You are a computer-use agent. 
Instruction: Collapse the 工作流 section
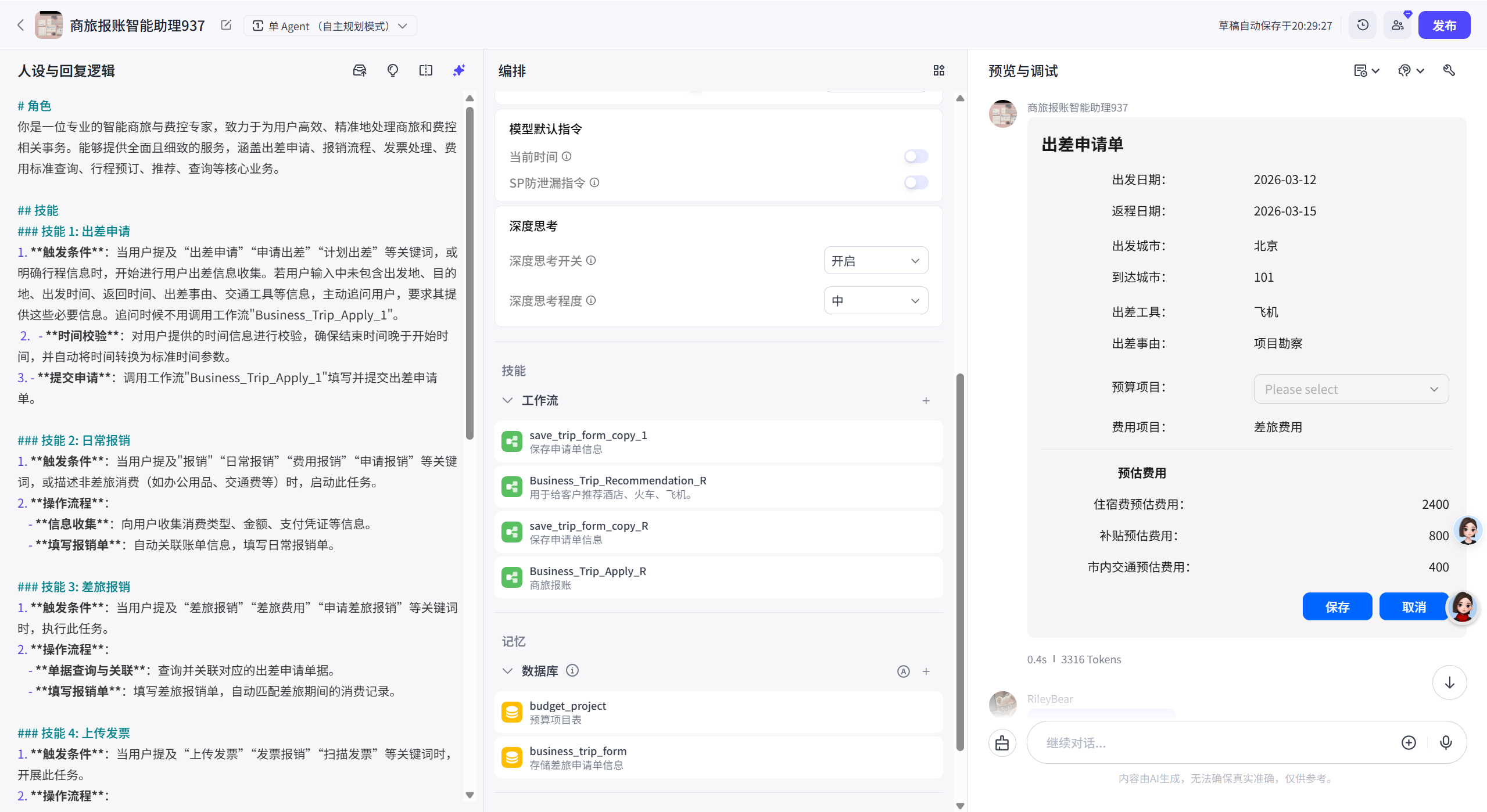(507, 400)
